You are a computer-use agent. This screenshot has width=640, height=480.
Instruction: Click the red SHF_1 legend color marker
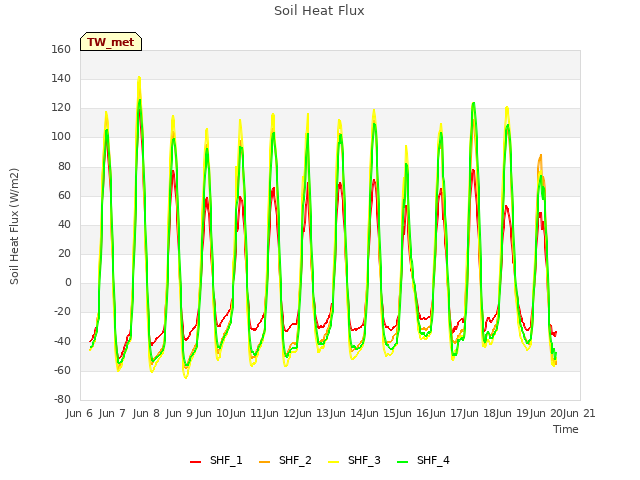pos(196,461)
